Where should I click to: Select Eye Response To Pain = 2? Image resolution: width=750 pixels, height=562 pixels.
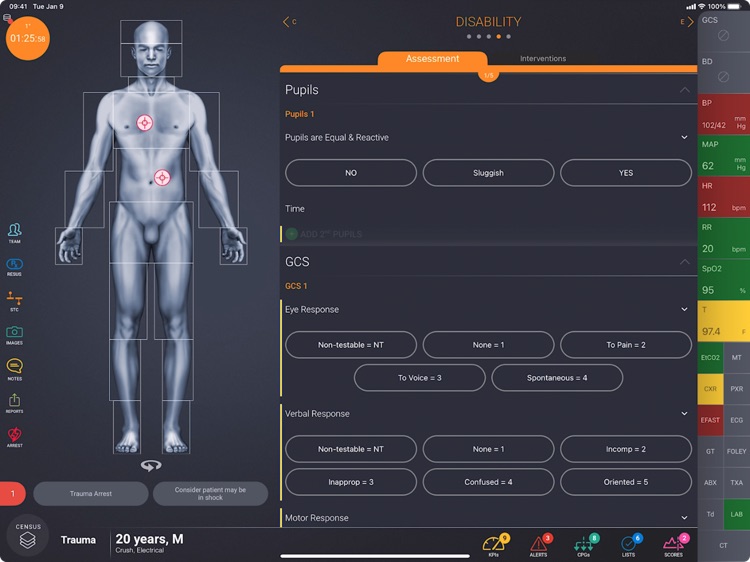tap(626, 345)
